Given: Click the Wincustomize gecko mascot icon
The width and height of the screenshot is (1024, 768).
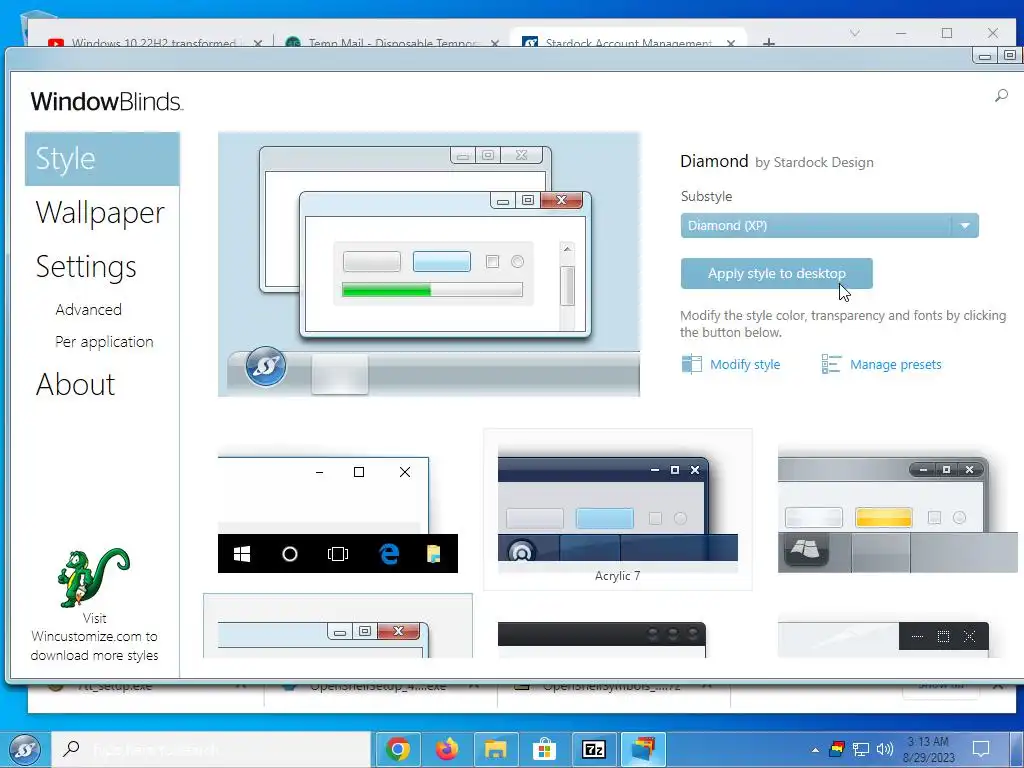Looking at the screenshot, I should coord(93,577).
